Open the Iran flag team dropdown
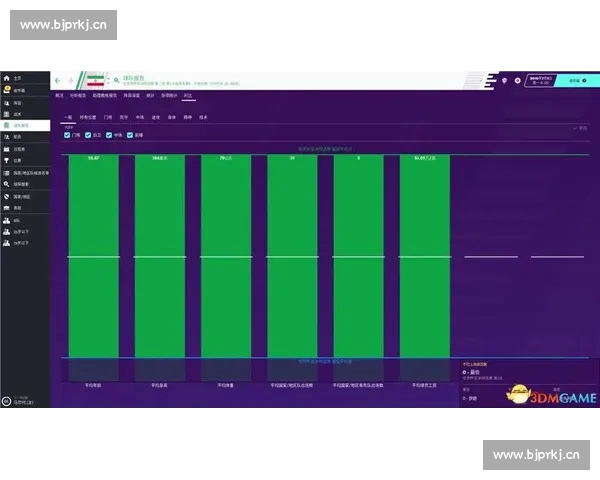This screenshot has width=600, height=480. [x=94, y=80]
